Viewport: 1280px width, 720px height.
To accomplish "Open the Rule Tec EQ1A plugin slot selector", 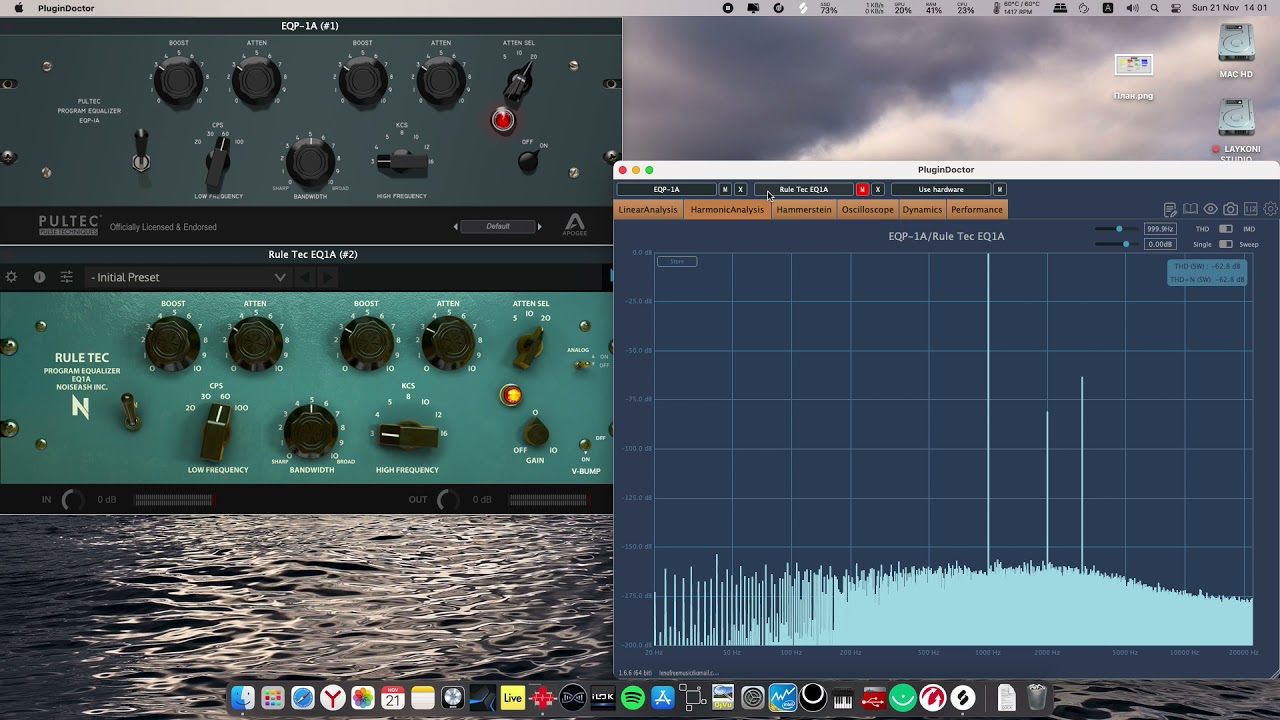I will click(x=804, y=189).
